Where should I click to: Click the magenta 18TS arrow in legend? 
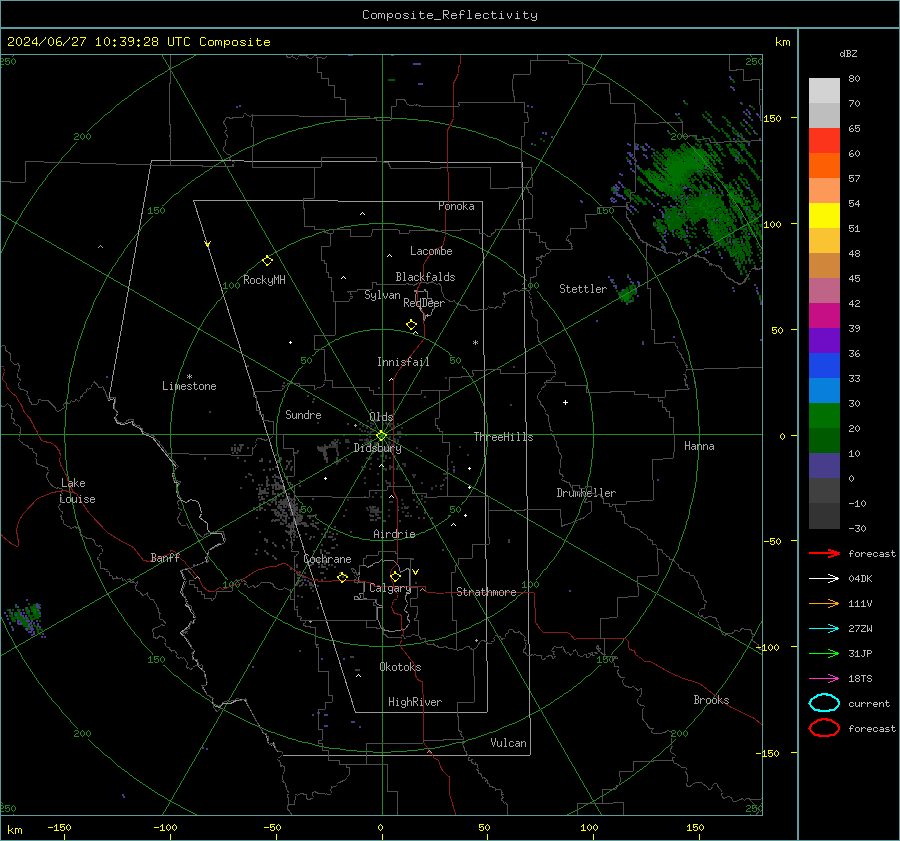(x=824, y=679)
